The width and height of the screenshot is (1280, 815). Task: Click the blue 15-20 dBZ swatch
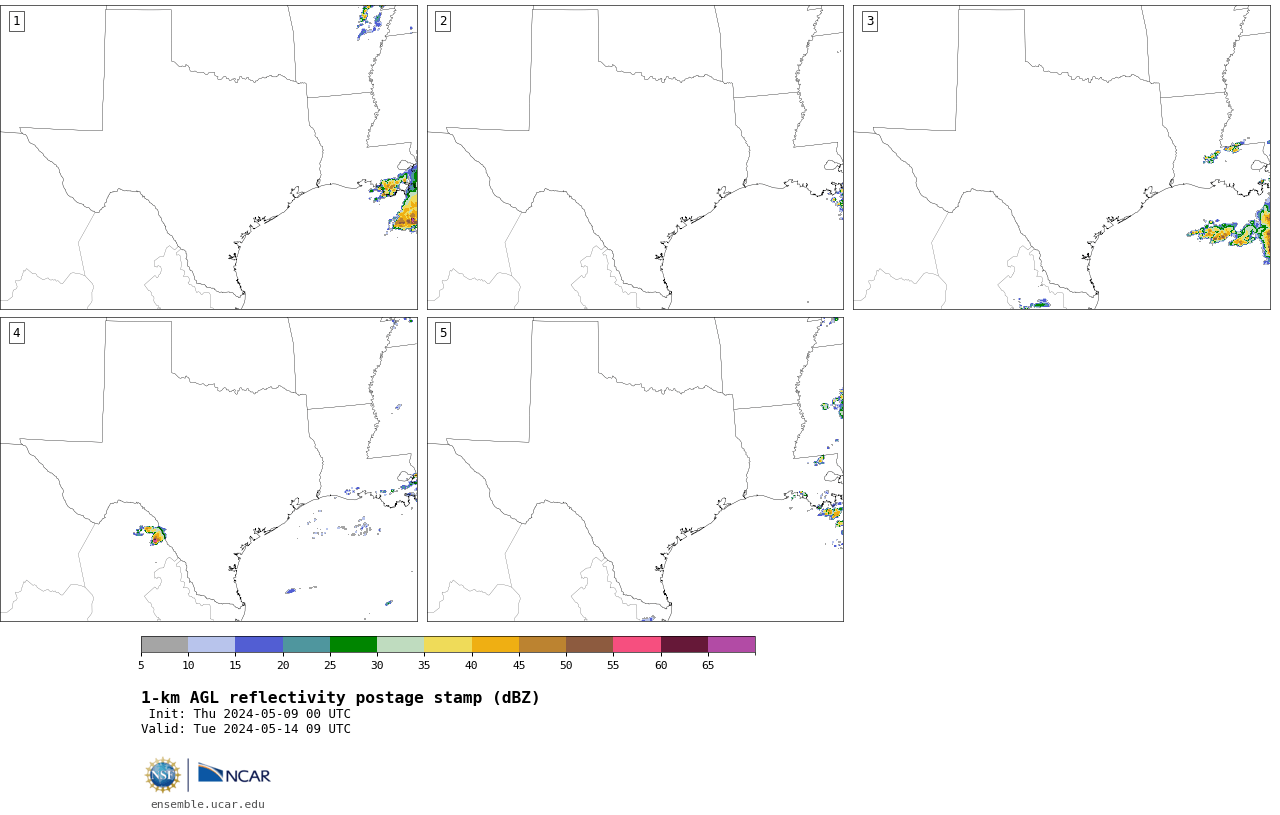259,645
